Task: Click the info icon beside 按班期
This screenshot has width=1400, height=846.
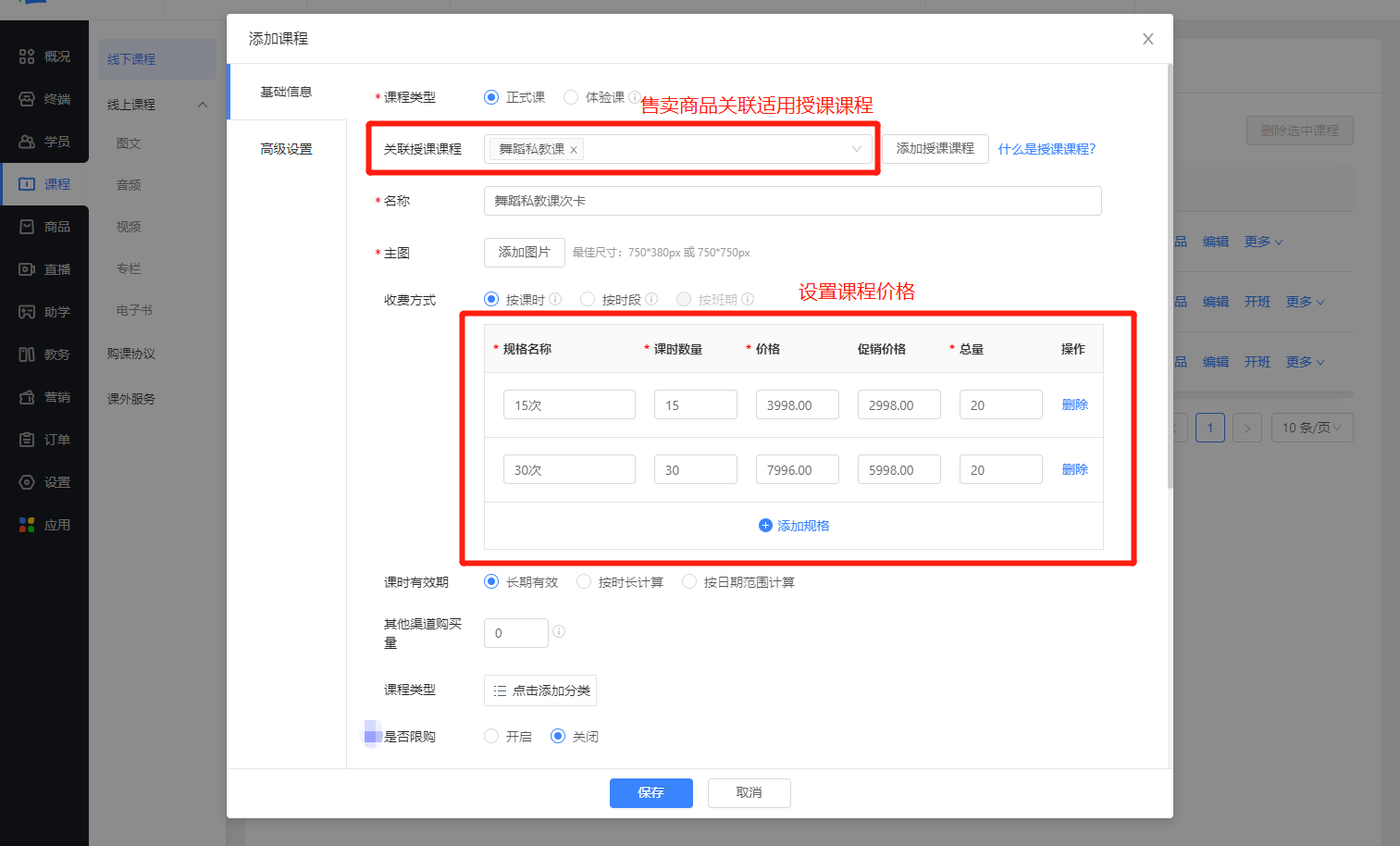Action: click(748, 299)
